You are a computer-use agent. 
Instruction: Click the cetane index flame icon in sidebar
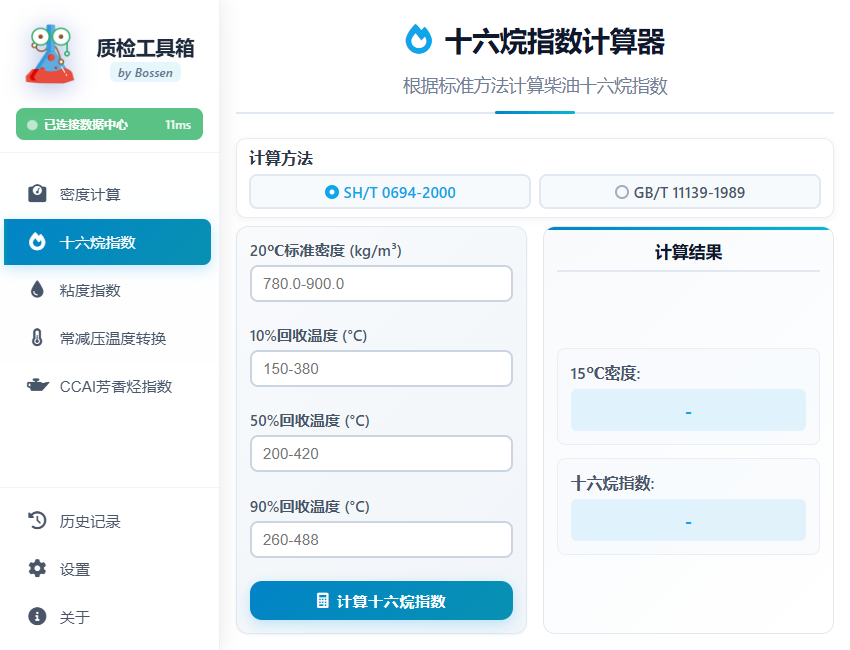(x=37, y=242)
